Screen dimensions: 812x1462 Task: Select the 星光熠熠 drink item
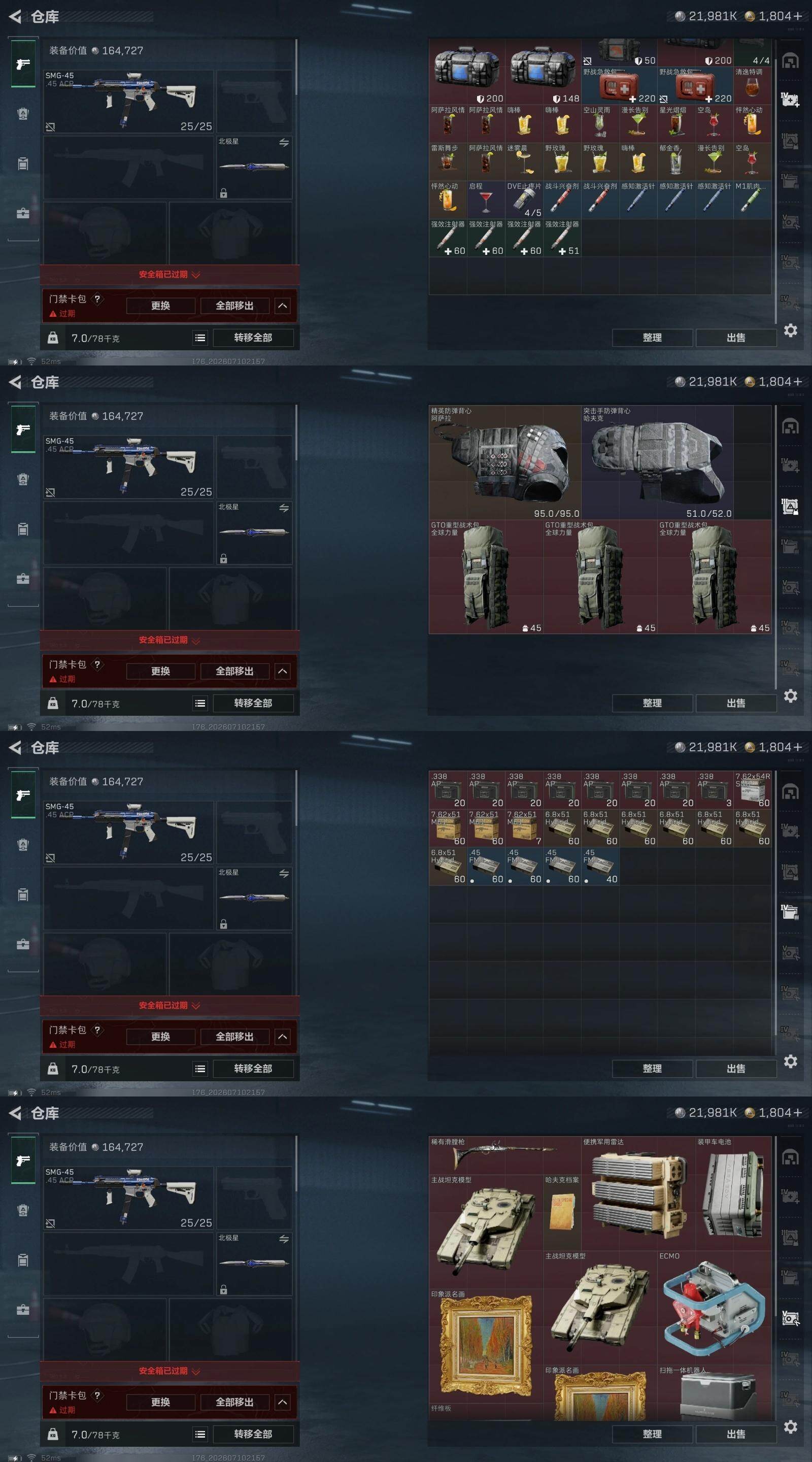pos(676,124)
